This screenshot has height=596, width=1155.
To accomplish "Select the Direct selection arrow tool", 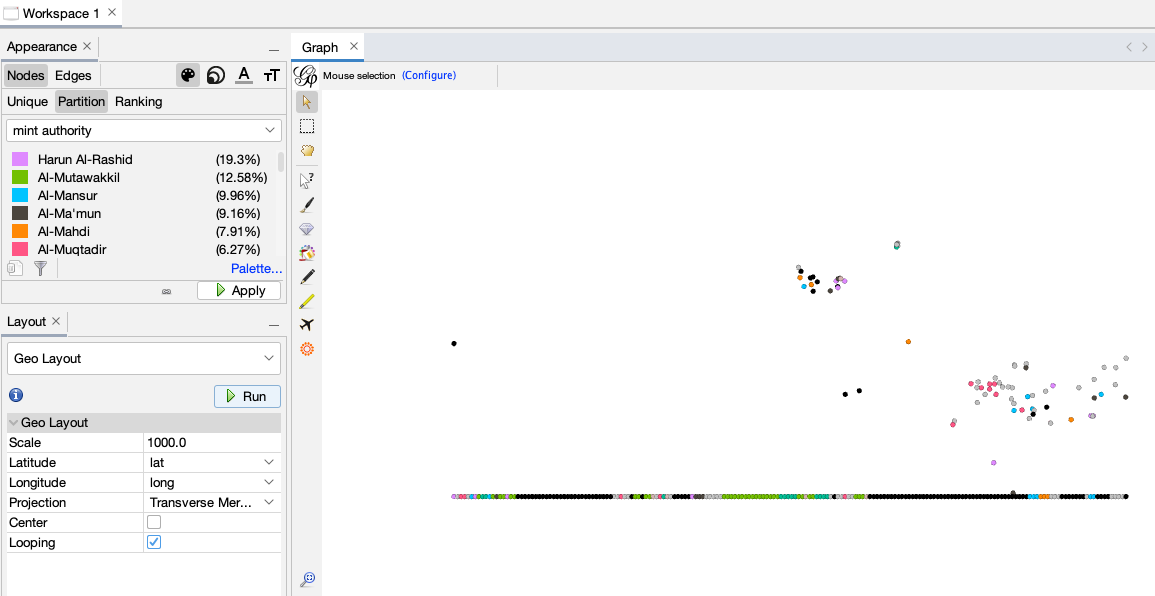I will tap(307, 102).
